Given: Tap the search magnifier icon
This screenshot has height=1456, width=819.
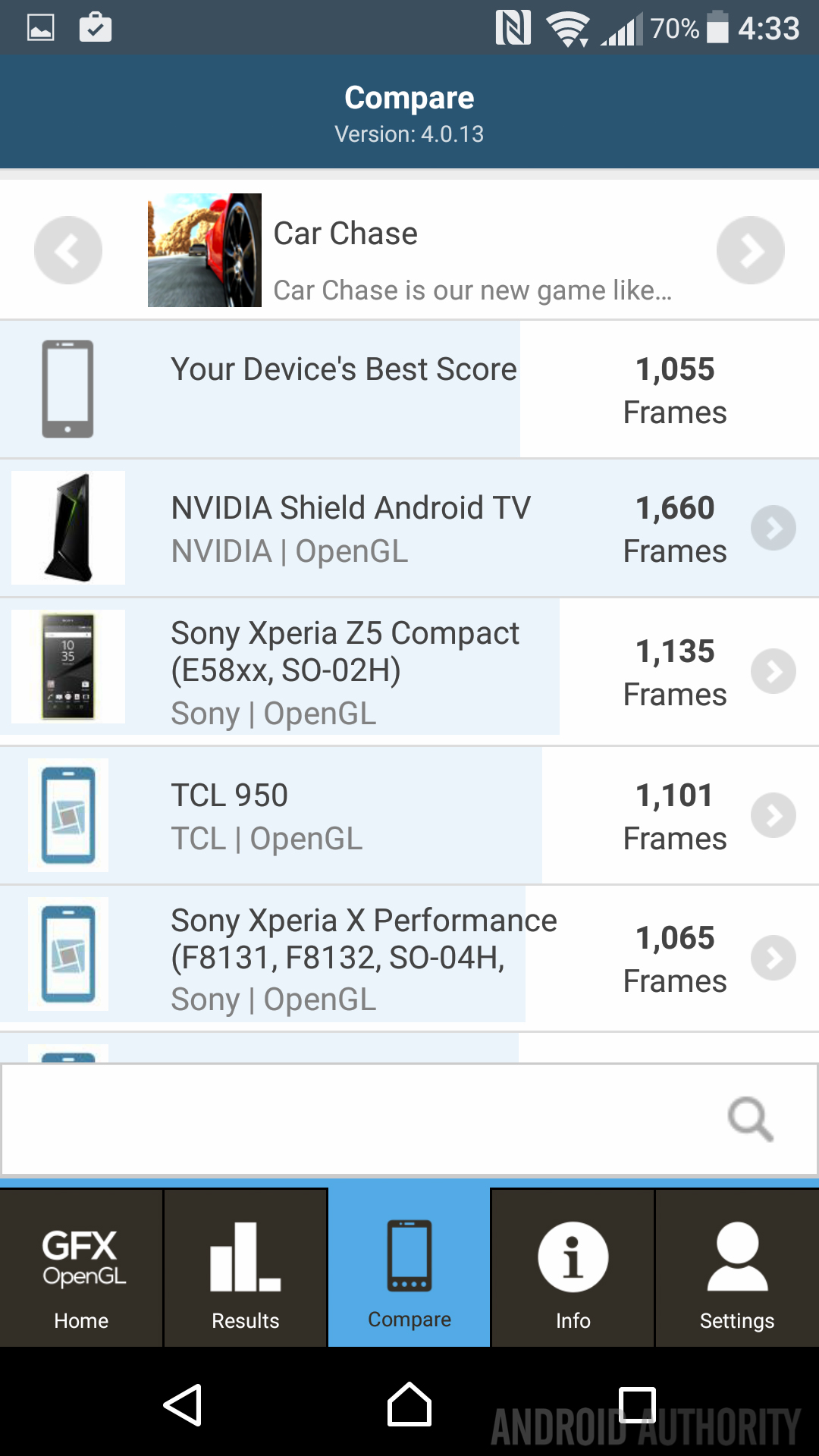Looking at the screenshot, I should click(750, 1119).
